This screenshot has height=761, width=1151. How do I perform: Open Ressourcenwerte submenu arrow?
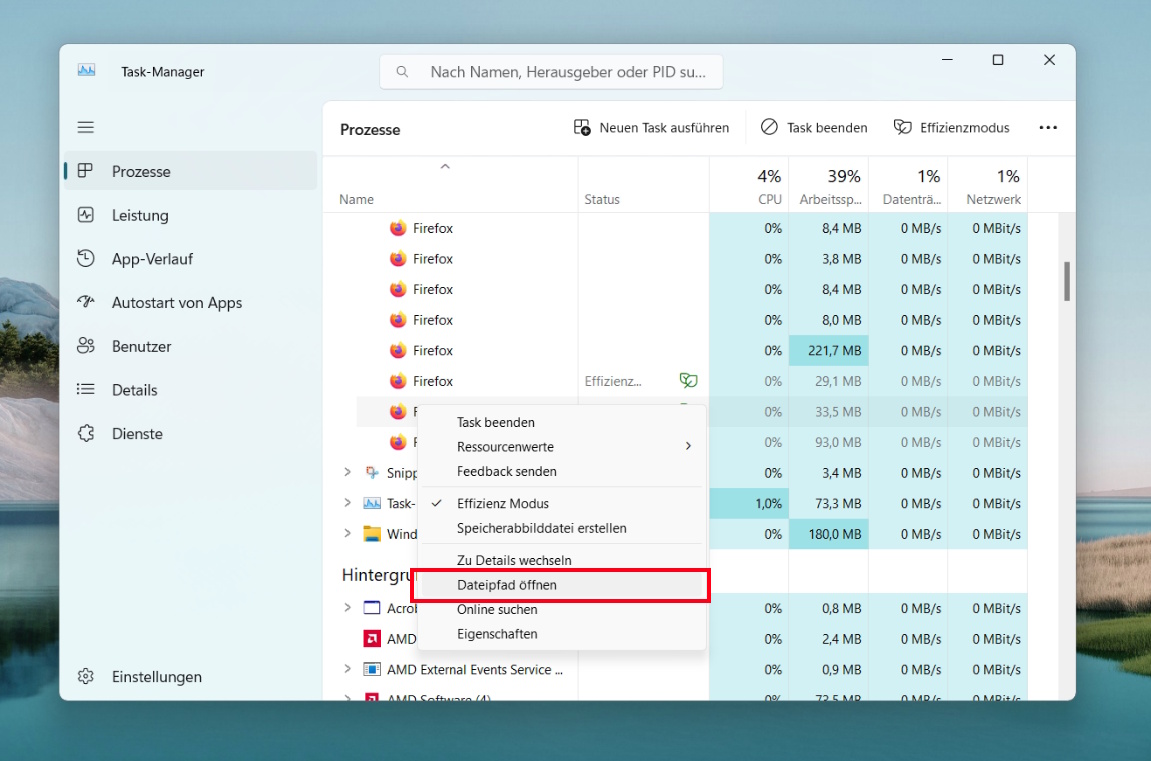tap(688, 447)
